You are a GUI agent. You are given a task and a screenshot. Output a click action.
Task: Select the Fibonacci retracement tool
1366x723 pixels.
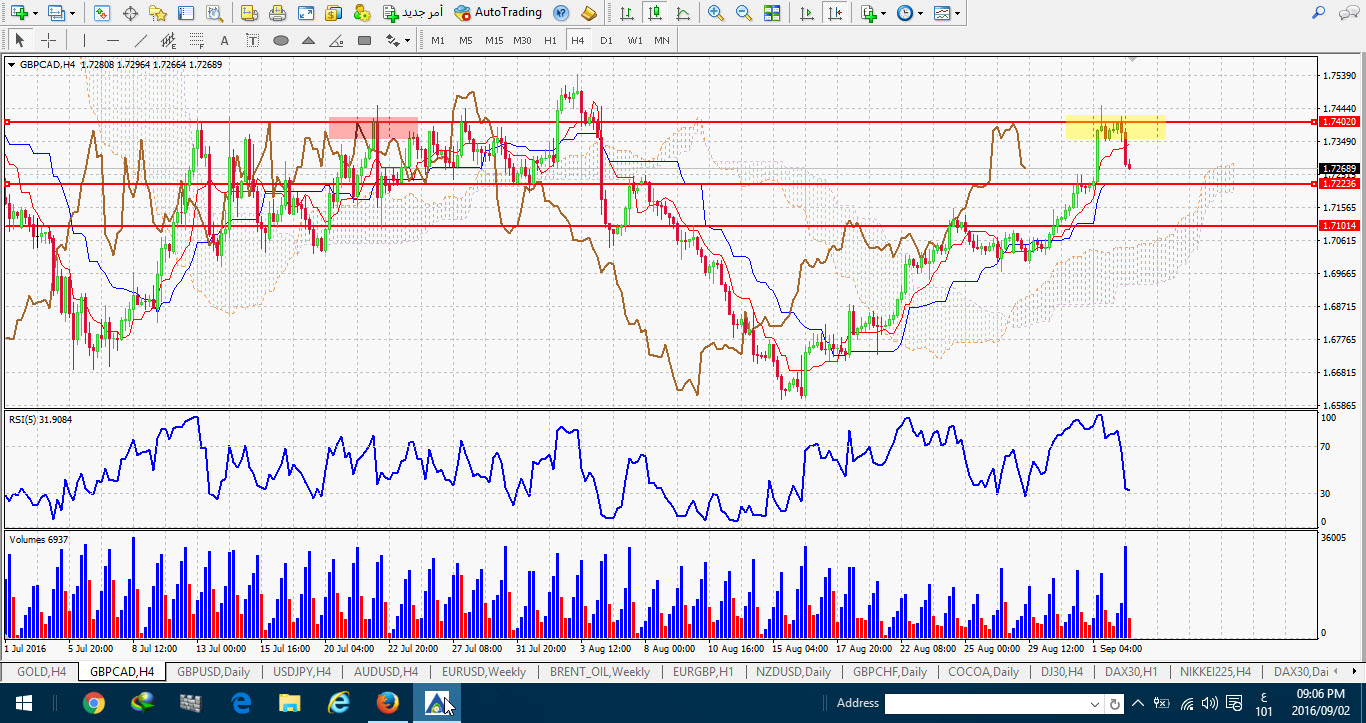coord(196,40)
